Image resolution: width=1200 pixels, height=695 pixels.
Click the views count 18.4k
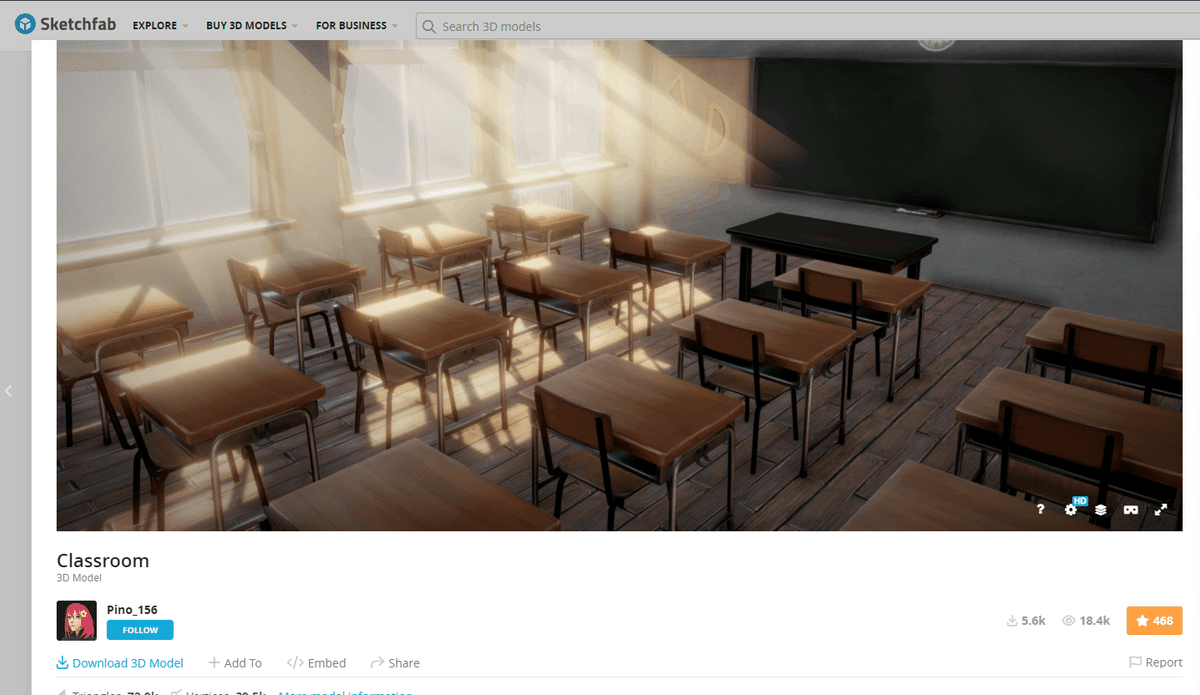1086,621
